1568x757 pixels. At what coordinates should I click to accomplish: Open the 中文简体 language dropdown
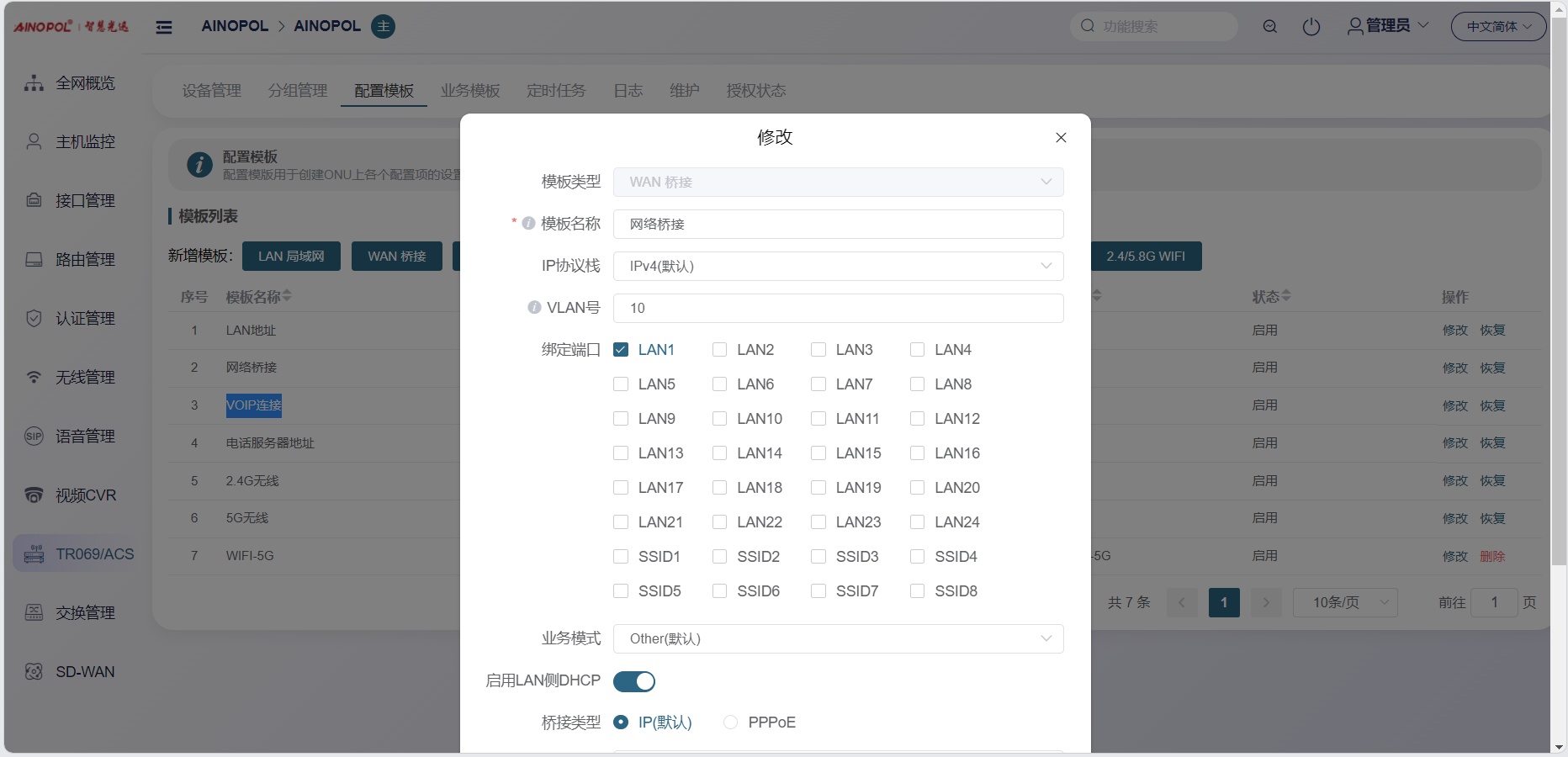[1498, 27]
